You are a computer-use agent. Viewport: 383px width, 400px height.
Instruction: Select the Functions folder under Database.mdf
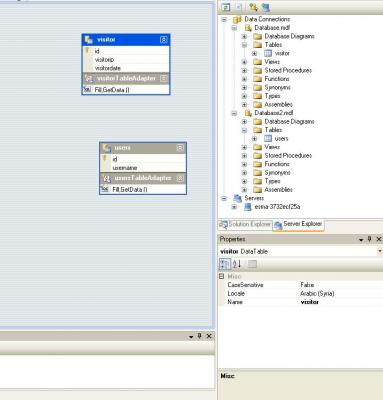click(277, 79)
